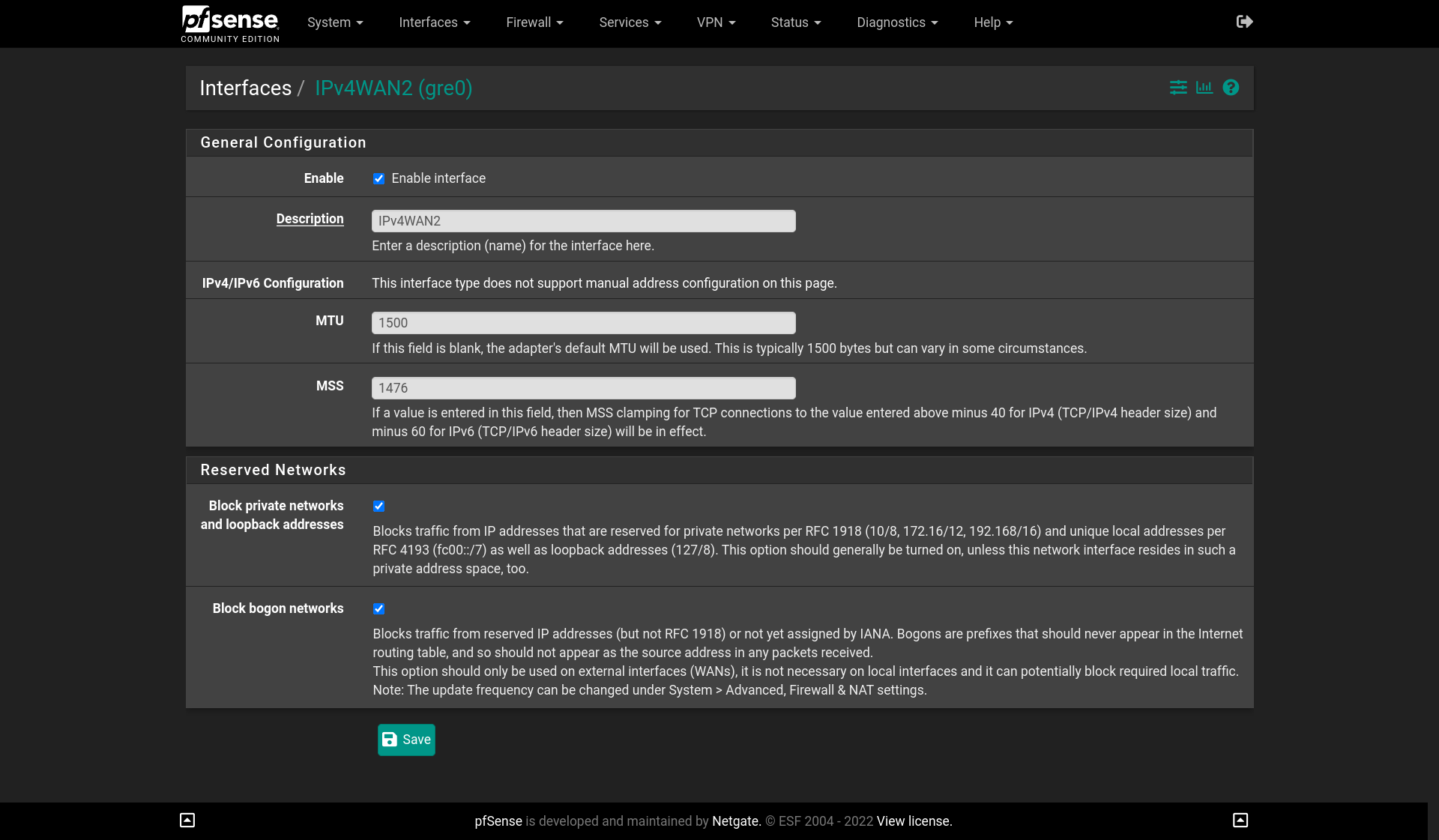This screenshot has width=1439, height=840.
Task: Toggle the Block bogon networks checkbox
Action: click(378, 608)
